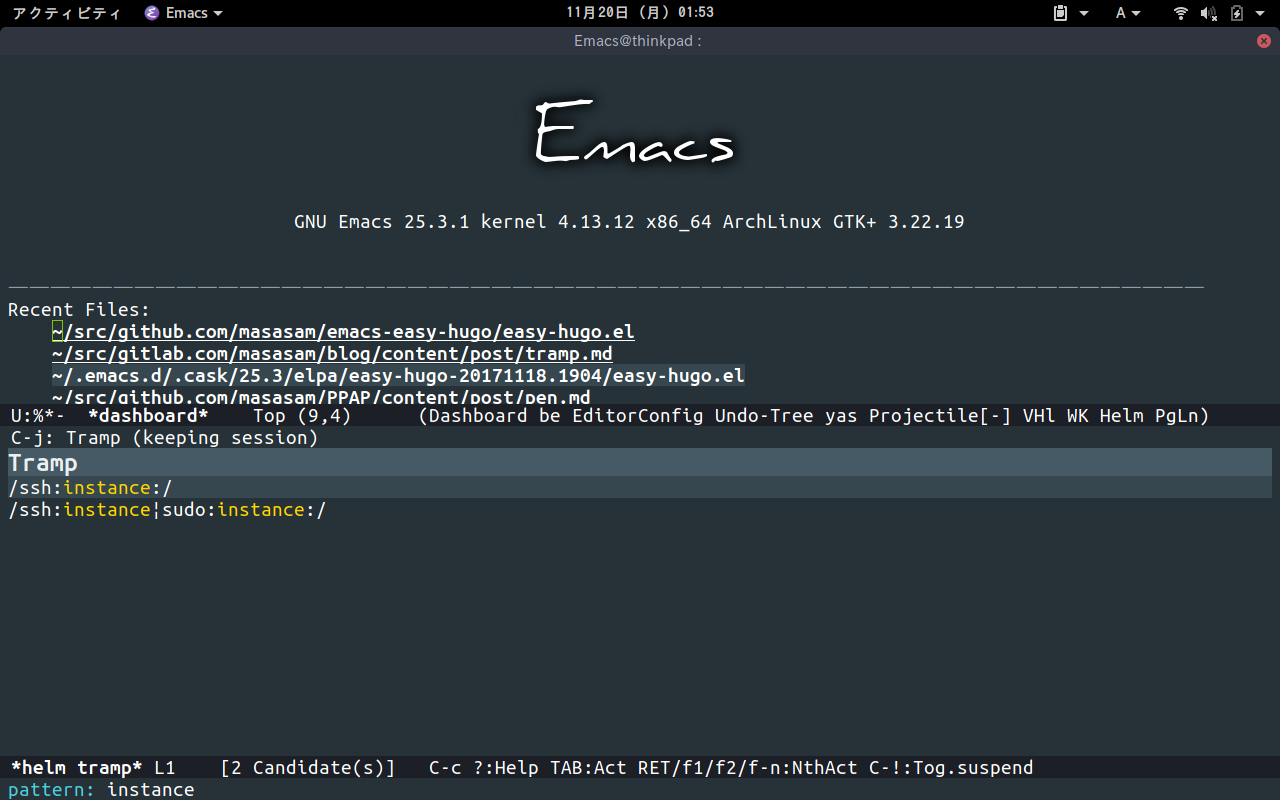1280x800 pixels.
Task: Close the Emacs window
Action: click(x=1264, y=41)
